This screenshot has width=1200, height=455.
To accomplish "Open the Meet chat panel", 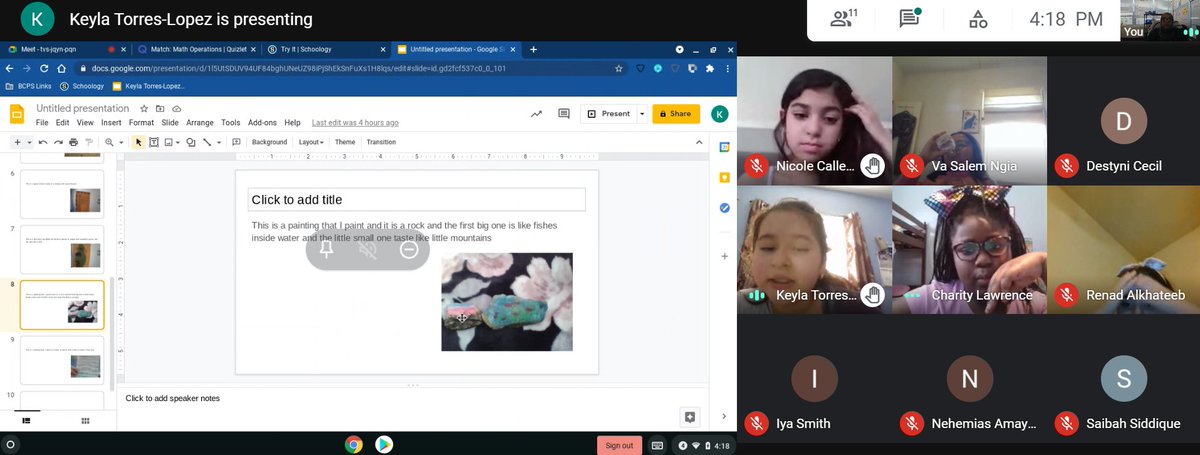I will (x=909, y=19).
